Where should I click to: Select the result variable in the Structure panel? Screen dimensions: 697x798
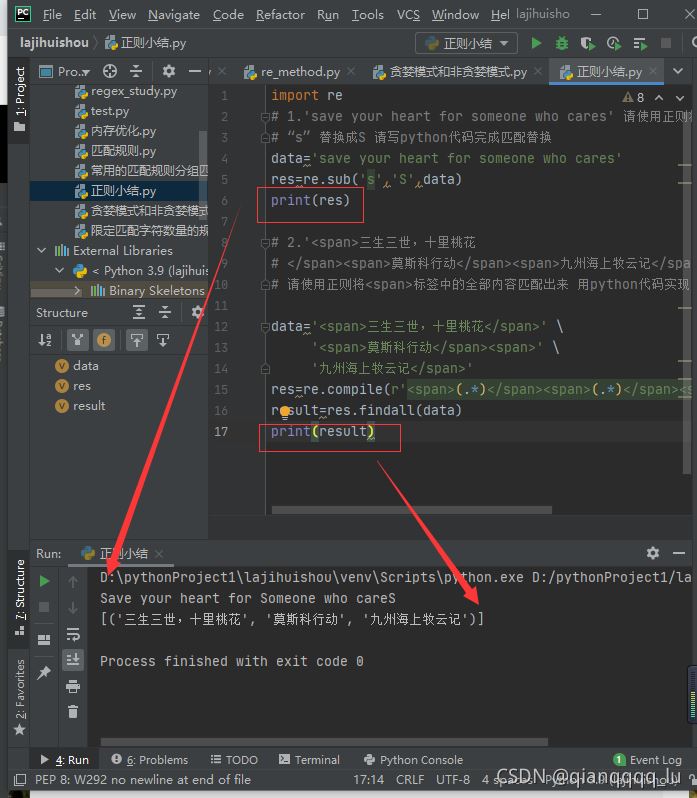80,406
